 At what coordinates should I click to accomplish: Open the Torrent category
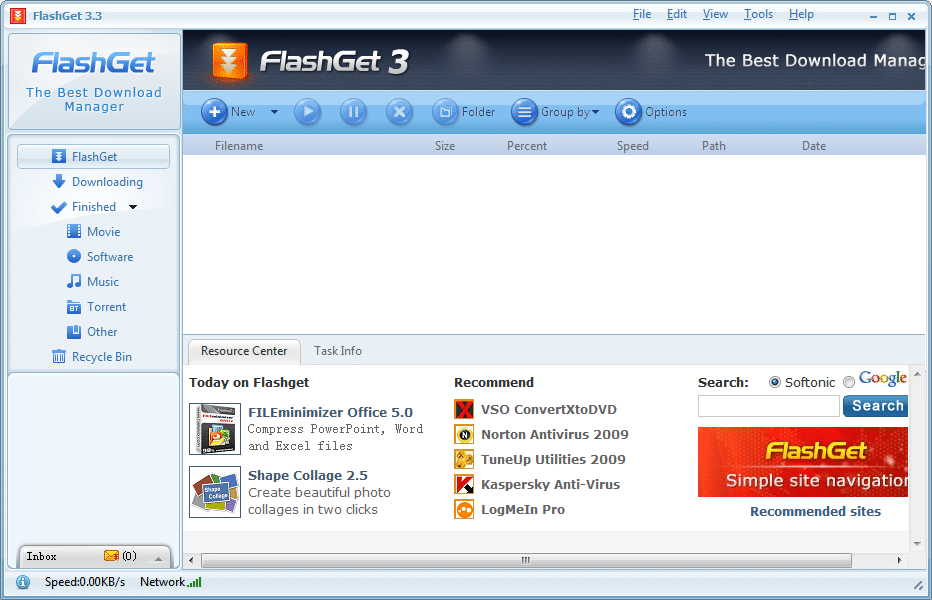pyautogui.click(x=96, y=307)
